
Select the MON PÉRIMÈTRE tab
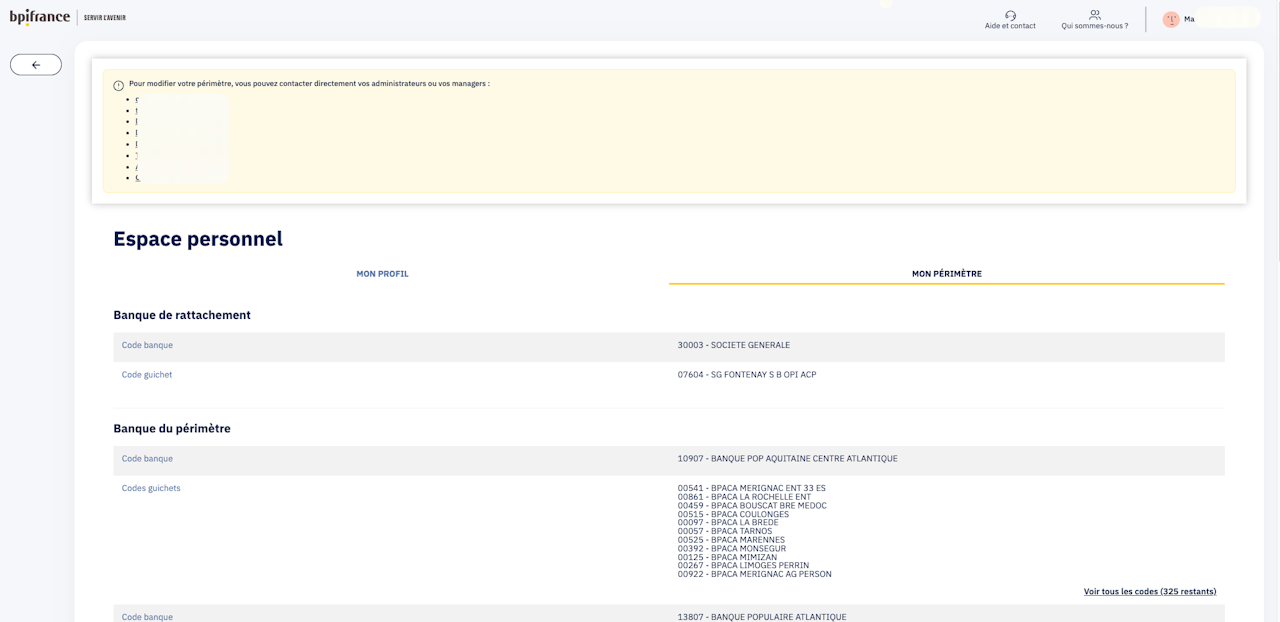(946, 274)
